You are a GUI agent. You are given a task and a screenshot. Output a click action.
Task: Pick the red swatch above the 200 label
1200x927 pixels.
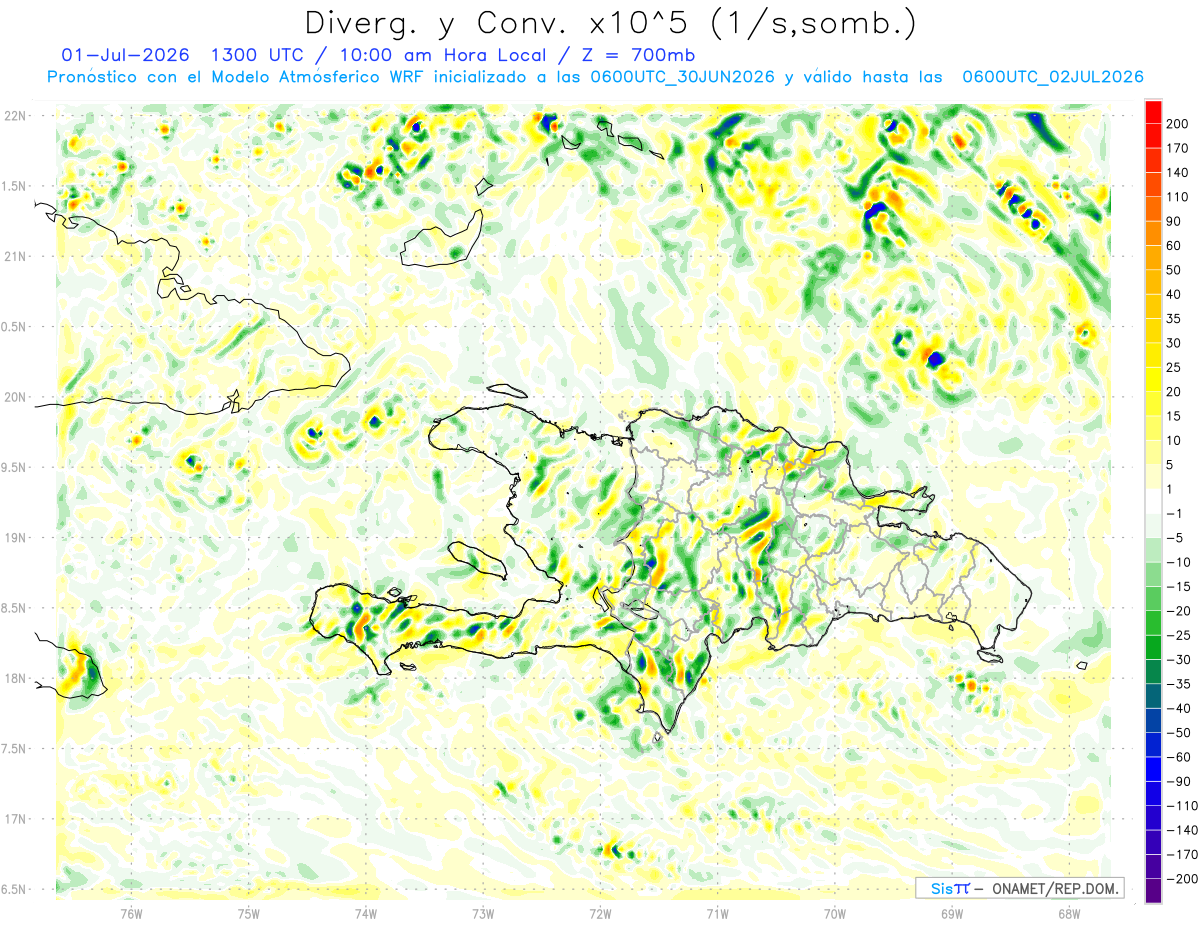click(x=1154, y=112)
